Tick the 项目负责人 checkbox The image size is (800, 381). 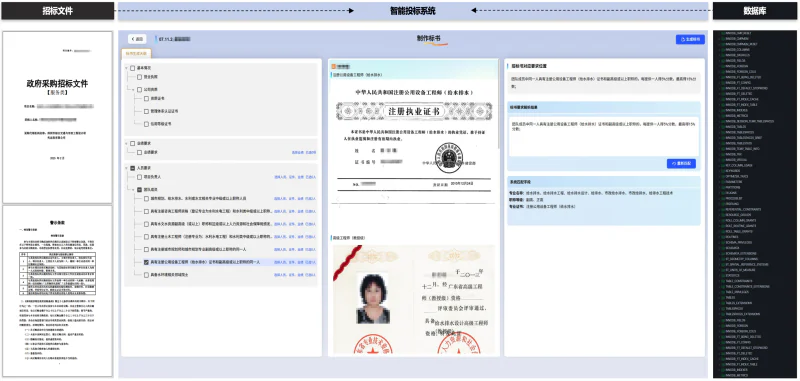[x=139, y=177]
